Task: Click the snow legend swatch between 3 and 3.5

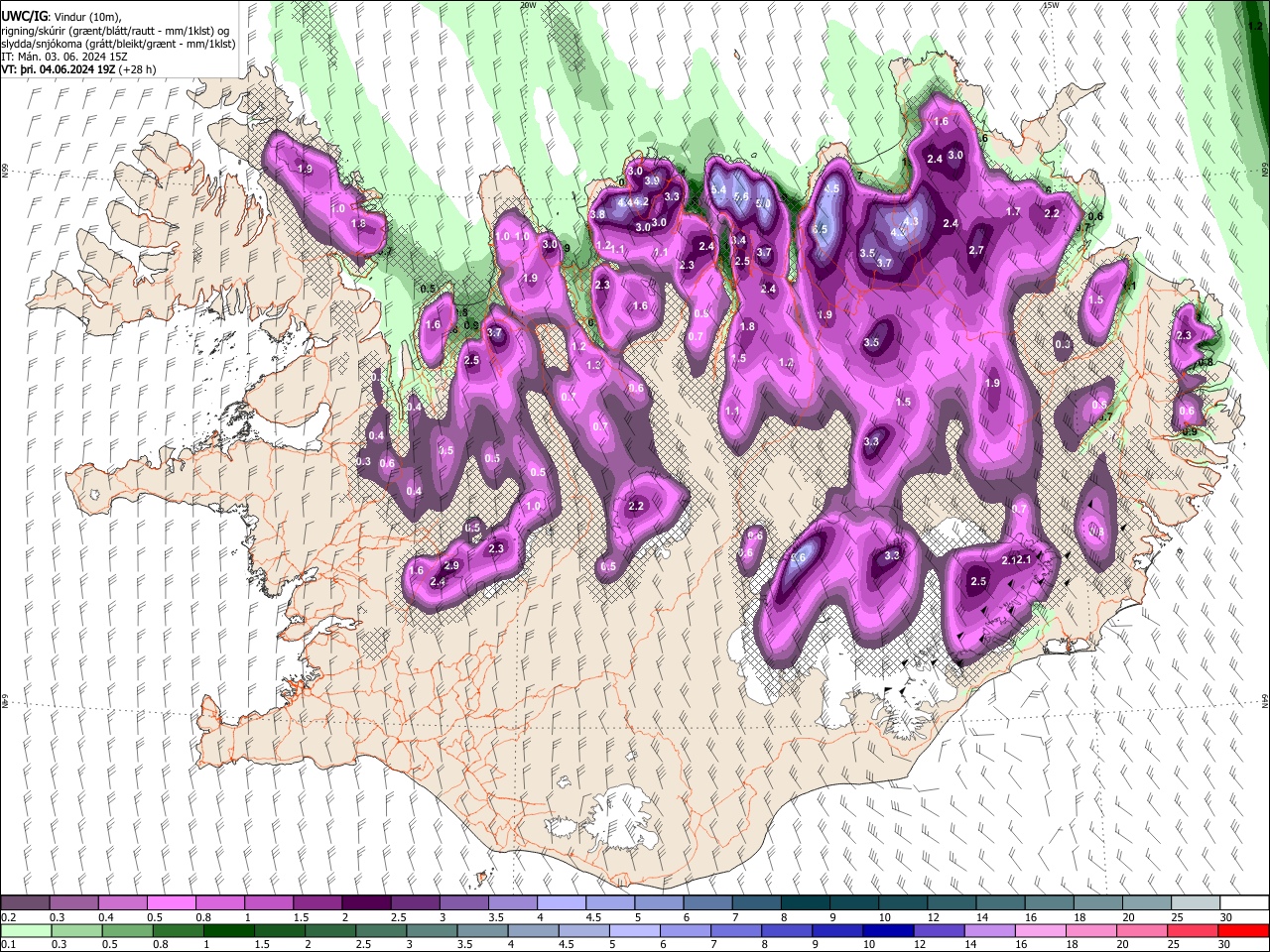Action: (462, 903)
